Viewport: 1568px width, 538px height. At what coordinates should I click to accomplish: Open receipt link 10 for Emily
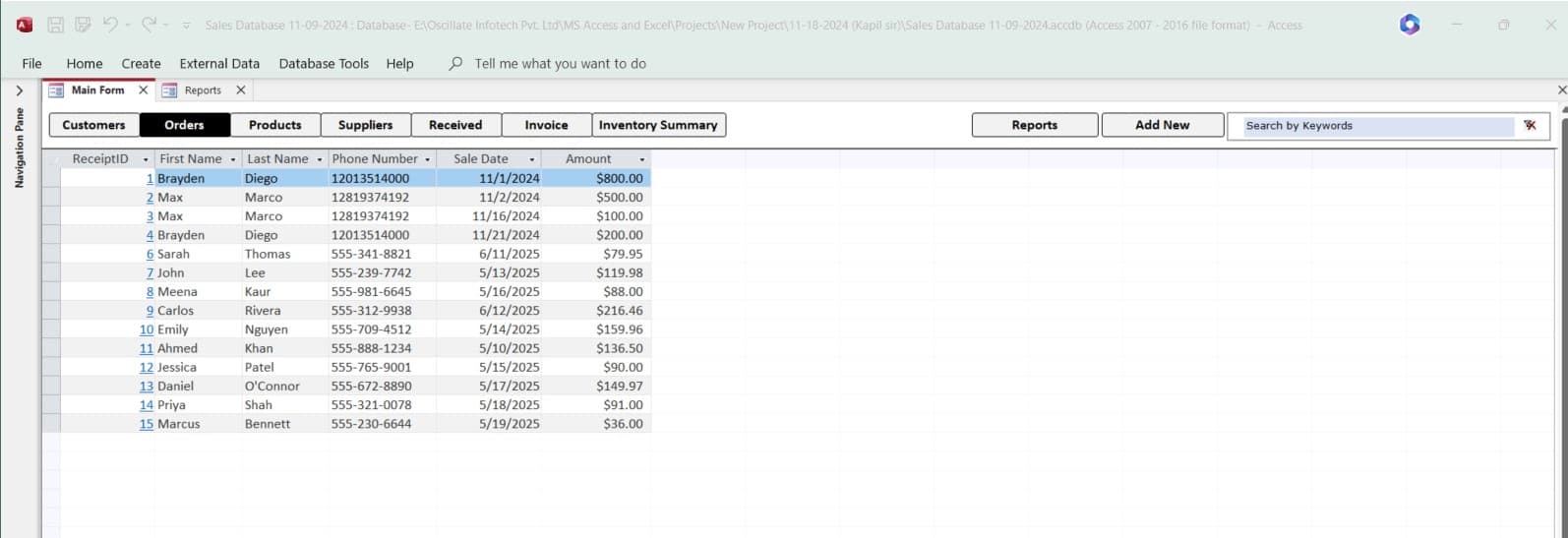pyautogui.click(x=147, y=329)
